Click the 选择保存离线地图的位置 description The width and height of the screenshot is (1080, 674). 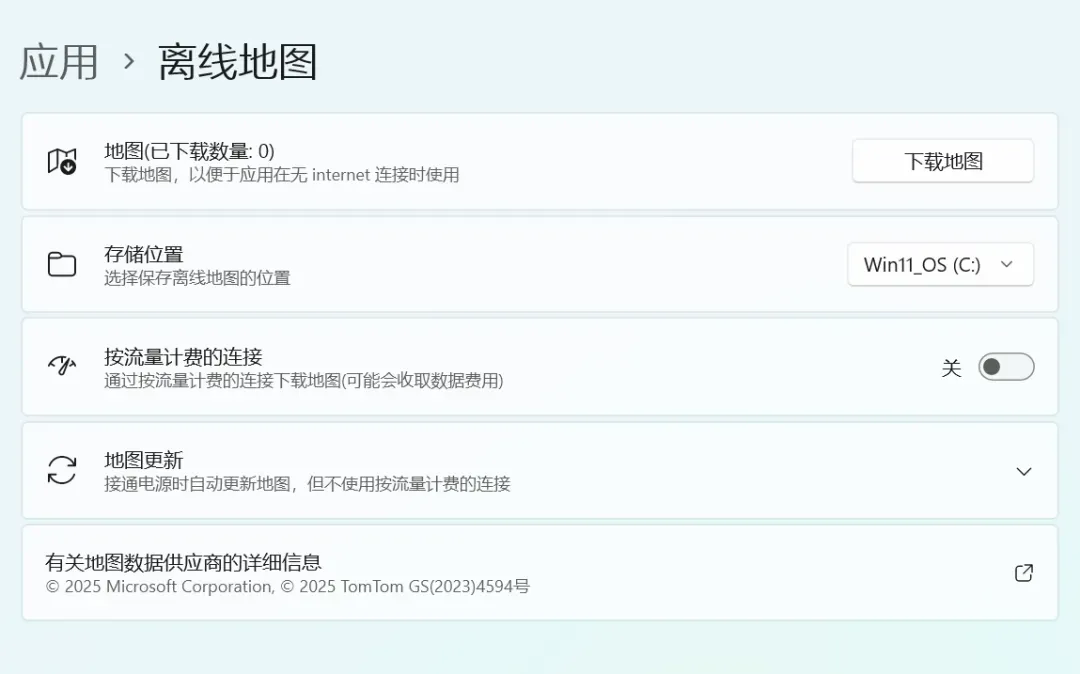pos(197,278)
